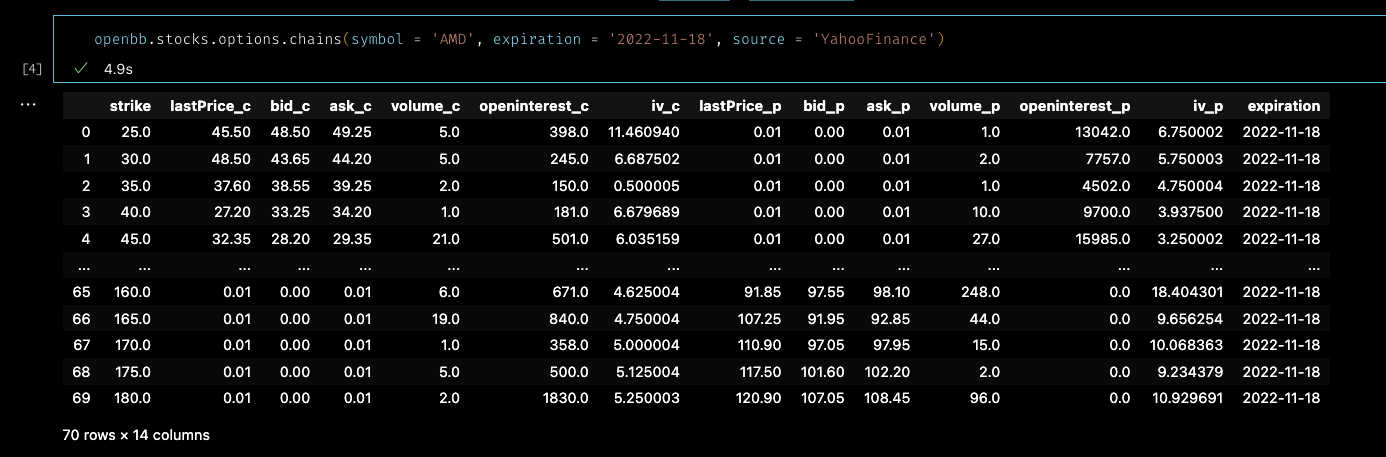Click the strike column header
Viewport: 1386px width, 457px height.
(x=130, y=105)
